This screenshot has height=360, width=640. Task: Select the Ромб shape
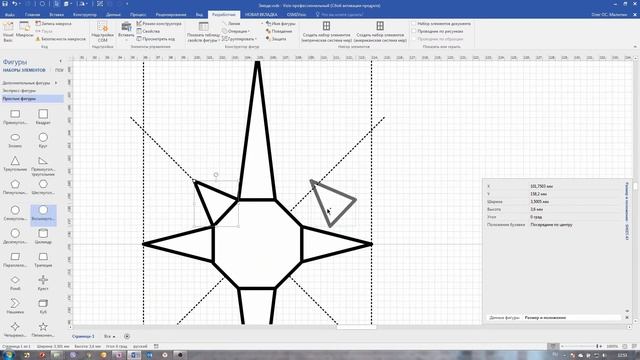(15, 283)
